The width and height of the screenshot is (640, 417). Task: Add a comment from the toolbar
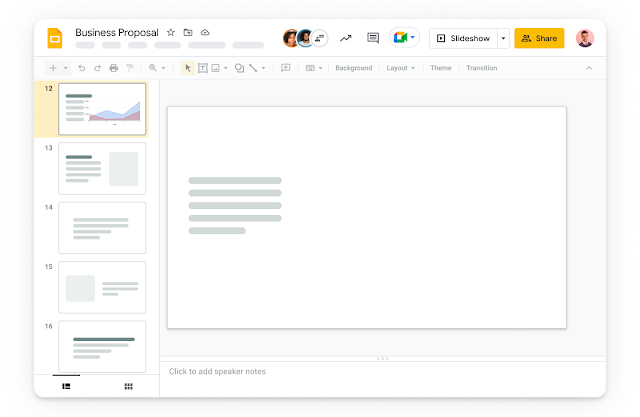tap(285, 68)
